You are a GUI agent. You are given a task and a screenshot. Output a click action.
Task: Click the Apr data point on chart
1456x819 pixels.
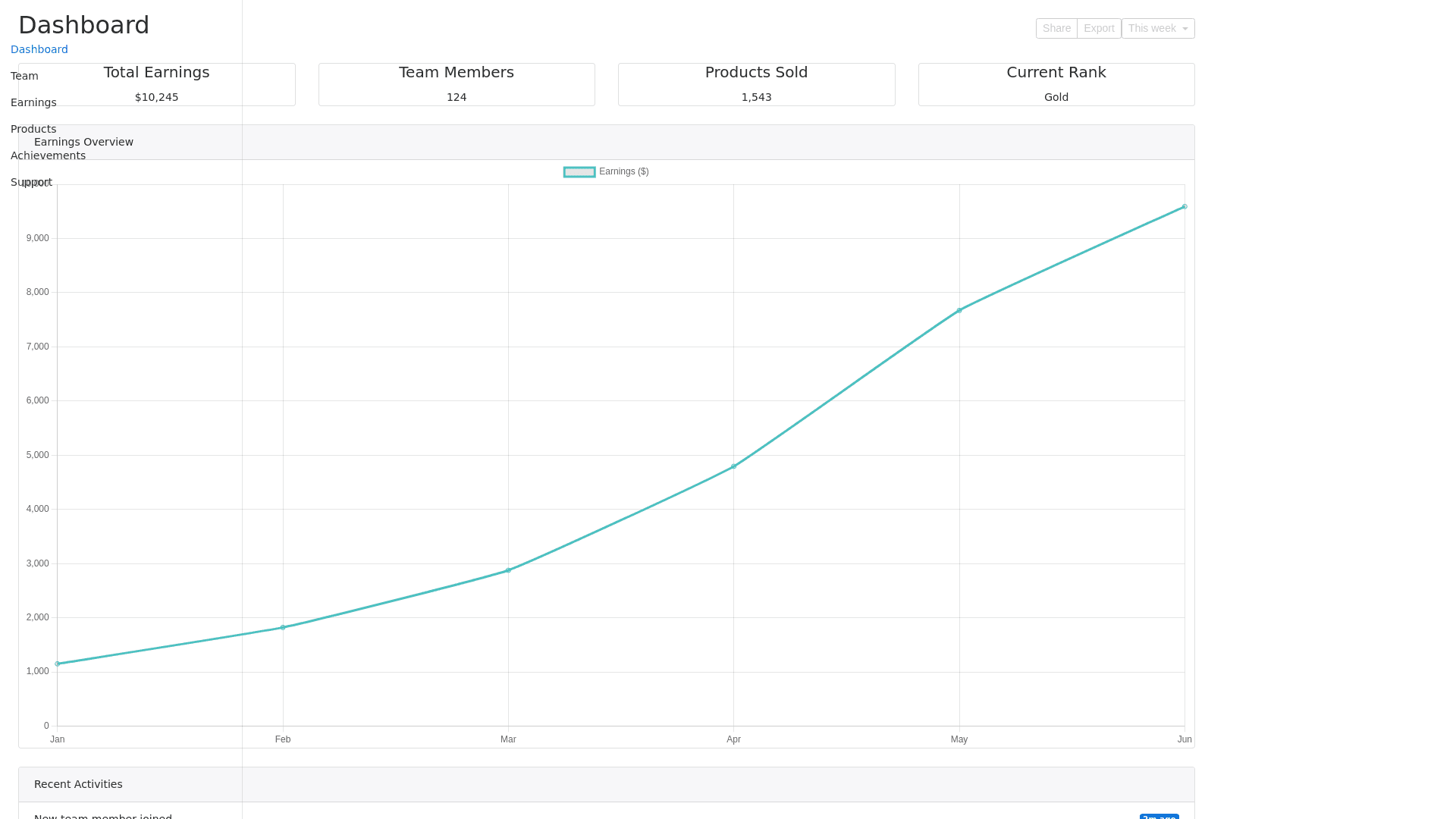(x=733, y=466)
